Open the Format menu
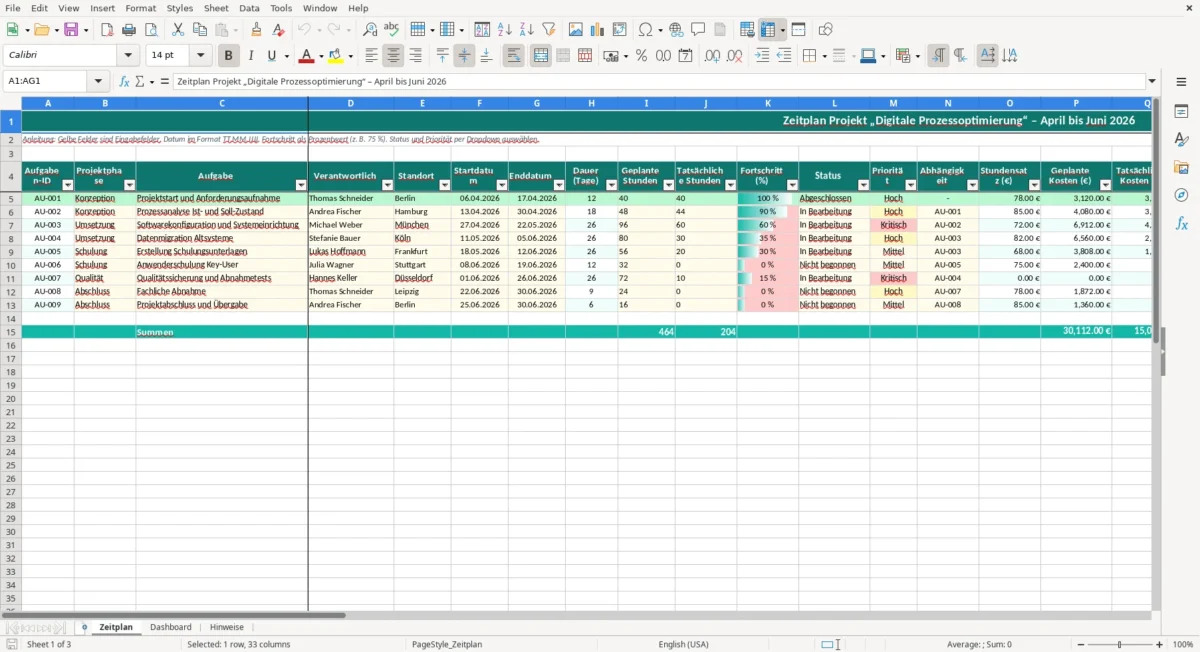This screenshot has width=1200, height=652. pos(140,8)
